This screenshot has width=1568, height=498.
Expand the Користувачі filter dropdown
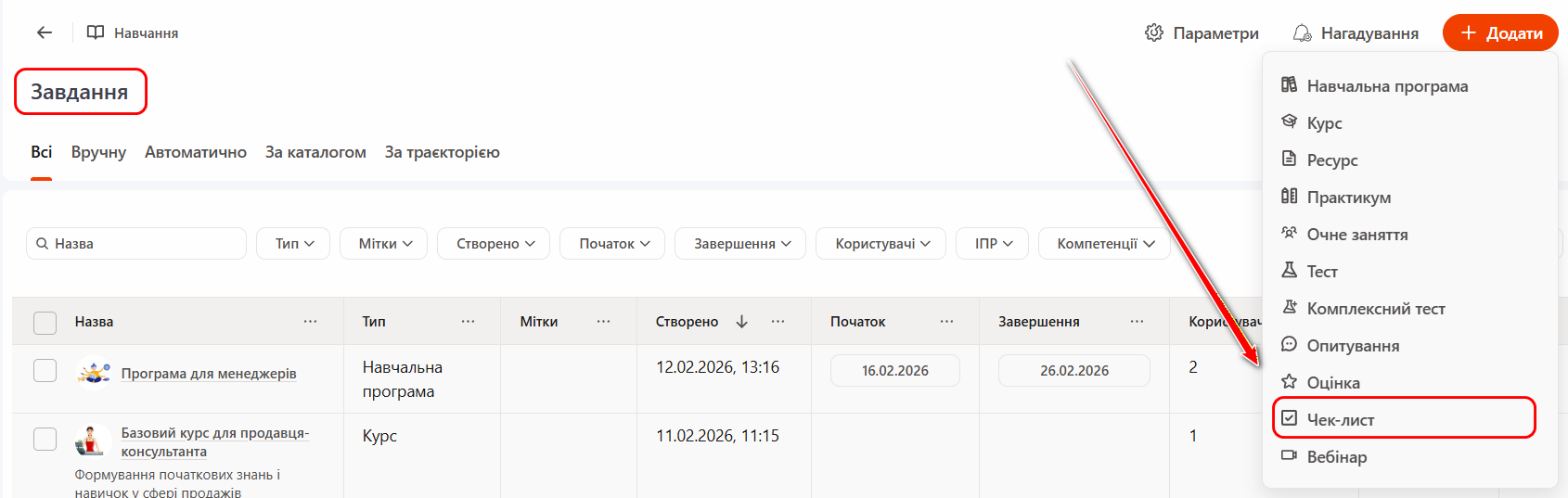click(880, 244)
